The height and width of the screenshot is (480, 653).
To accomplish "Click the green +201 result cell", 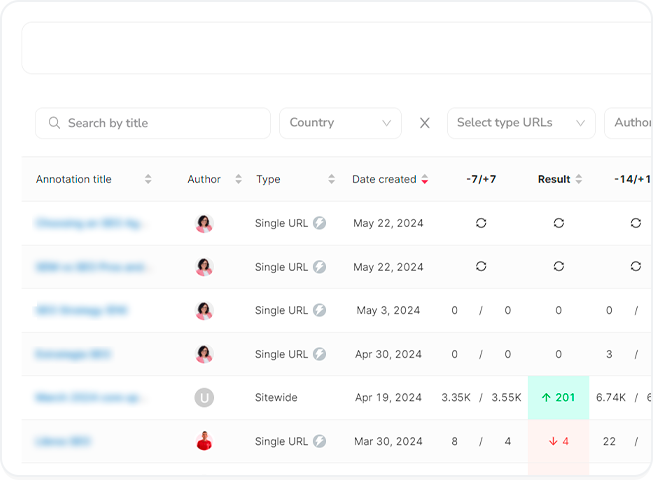I will click(558, 398).
